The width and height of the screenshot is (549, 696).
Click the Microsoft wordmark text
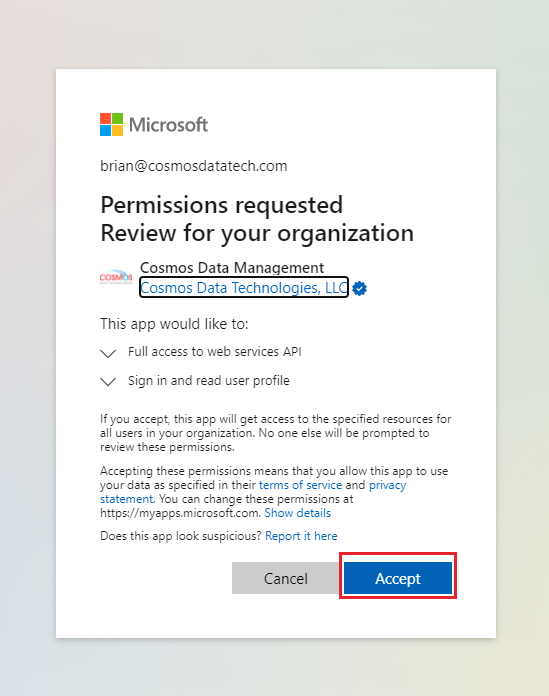(x=168, y=125)
